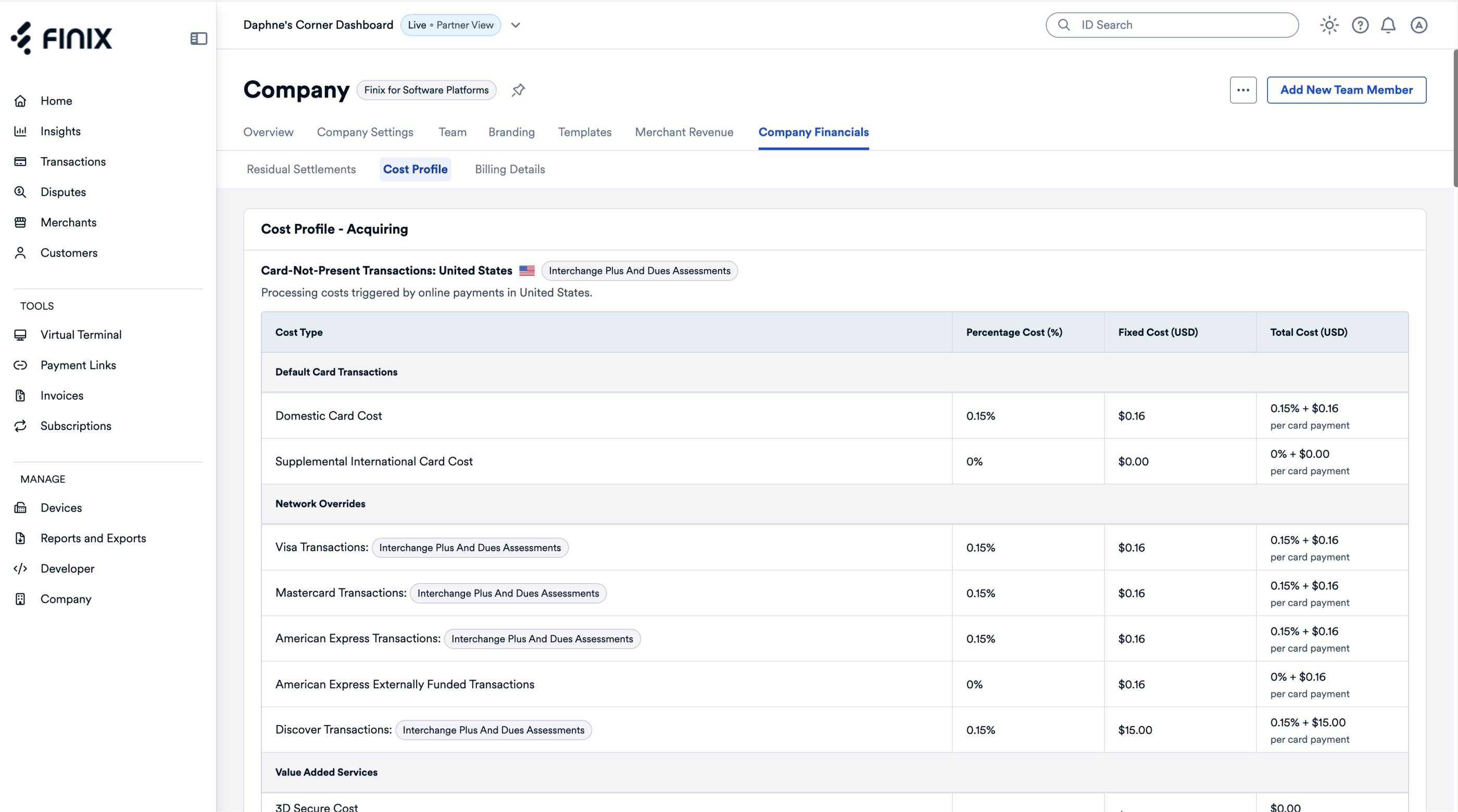Click the Merchants storefront icon
The width and height of the screenshot is (1458, 812).
[20, 222]
